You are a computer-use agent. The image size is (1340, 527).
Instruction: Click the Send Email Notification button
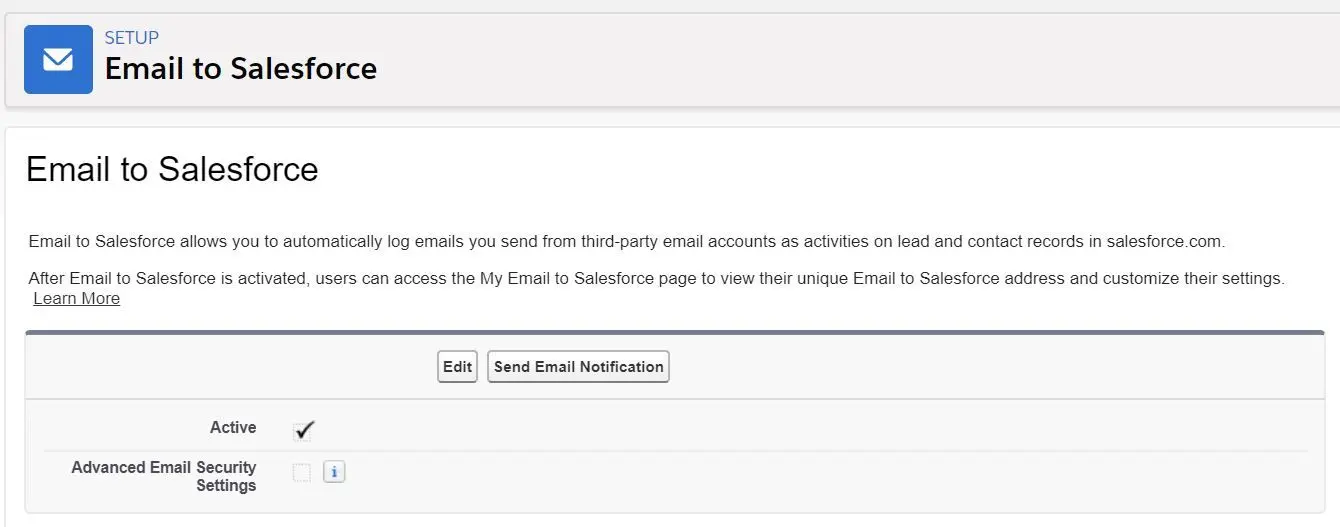click(578, 367)
